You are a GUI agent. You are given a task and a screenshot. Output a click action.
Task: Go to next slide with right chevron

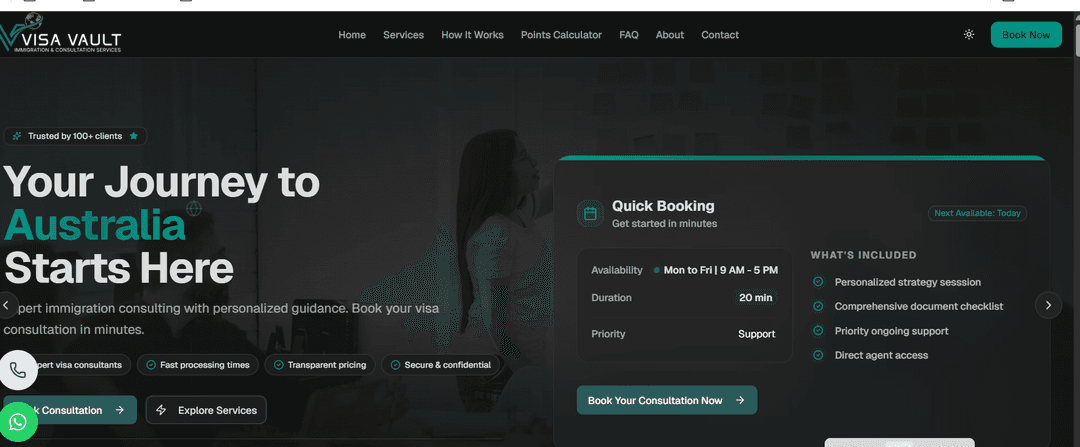click(1048, 304)
